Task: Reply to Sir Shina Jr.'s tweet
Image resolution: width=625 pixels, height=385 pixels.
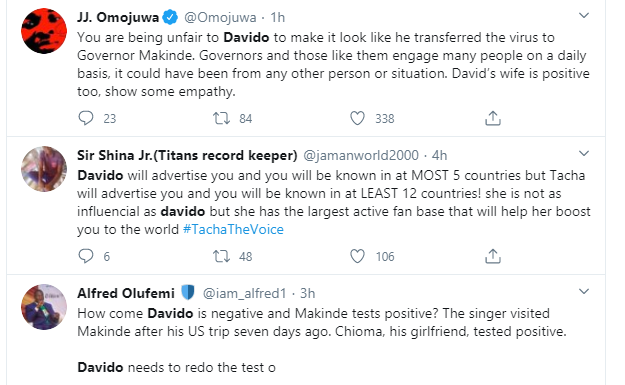Action: pos(86,256)
